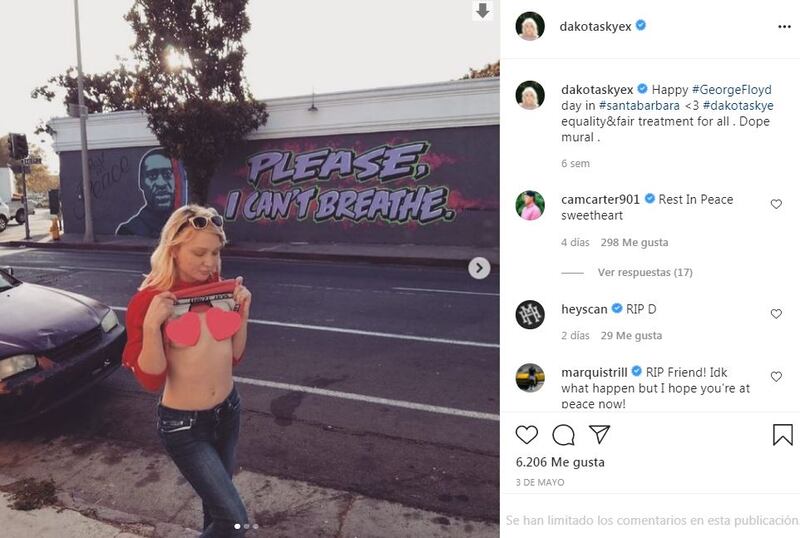Open the comment bubble icon
Viewport: 800px width, 538px height.
[563, 435]
